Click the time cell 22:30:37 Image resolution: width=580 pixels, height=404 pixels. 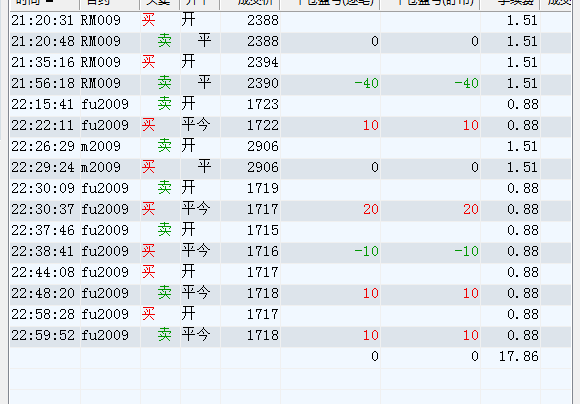43,209
